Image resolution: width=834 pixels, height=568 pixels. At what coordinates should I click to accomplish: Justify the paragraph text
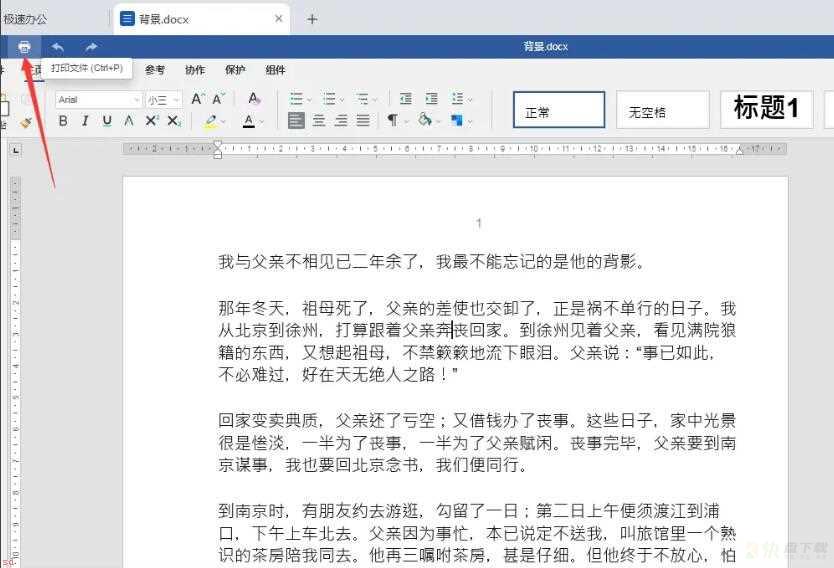point(363,121)
